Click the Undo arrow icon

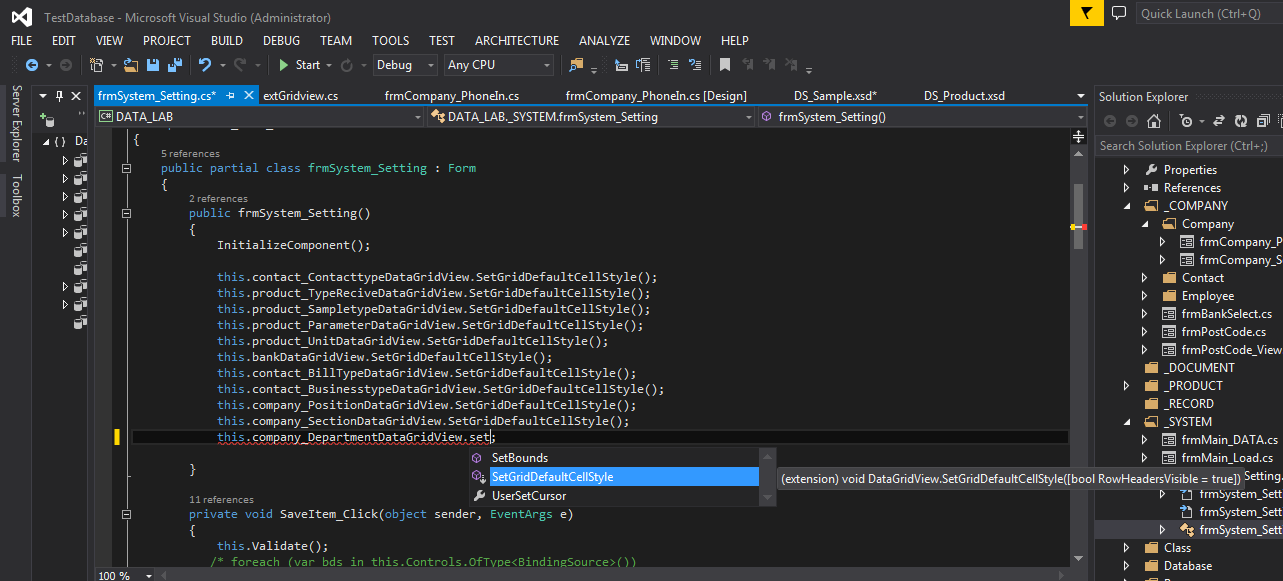pos(204,65)
